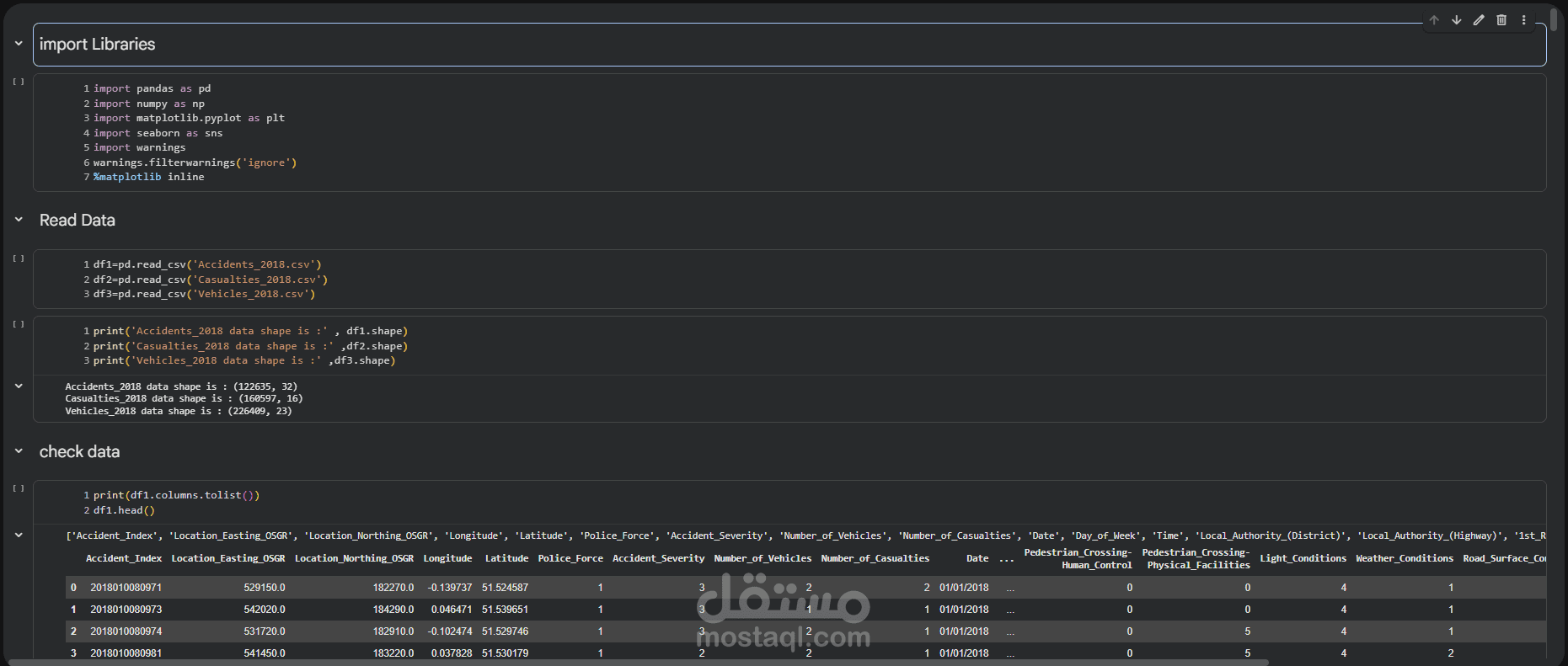Click the '%matplotlib inline' line
This screenshot has height=666, width=1568.
tap(149, 177)
